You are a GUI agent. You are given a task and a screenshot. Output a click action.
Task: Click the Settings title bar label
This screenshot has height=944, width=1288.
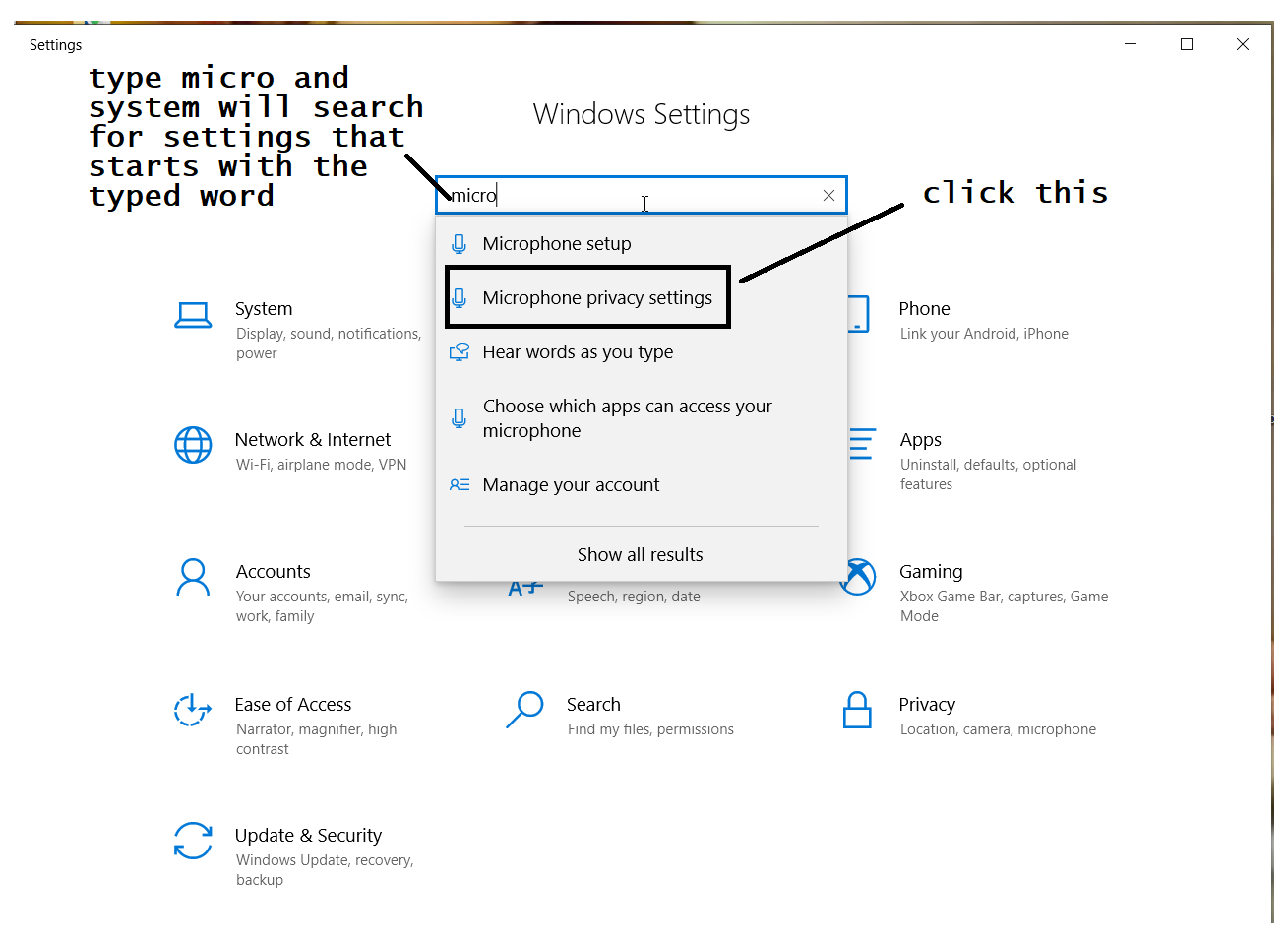[55, 44]
